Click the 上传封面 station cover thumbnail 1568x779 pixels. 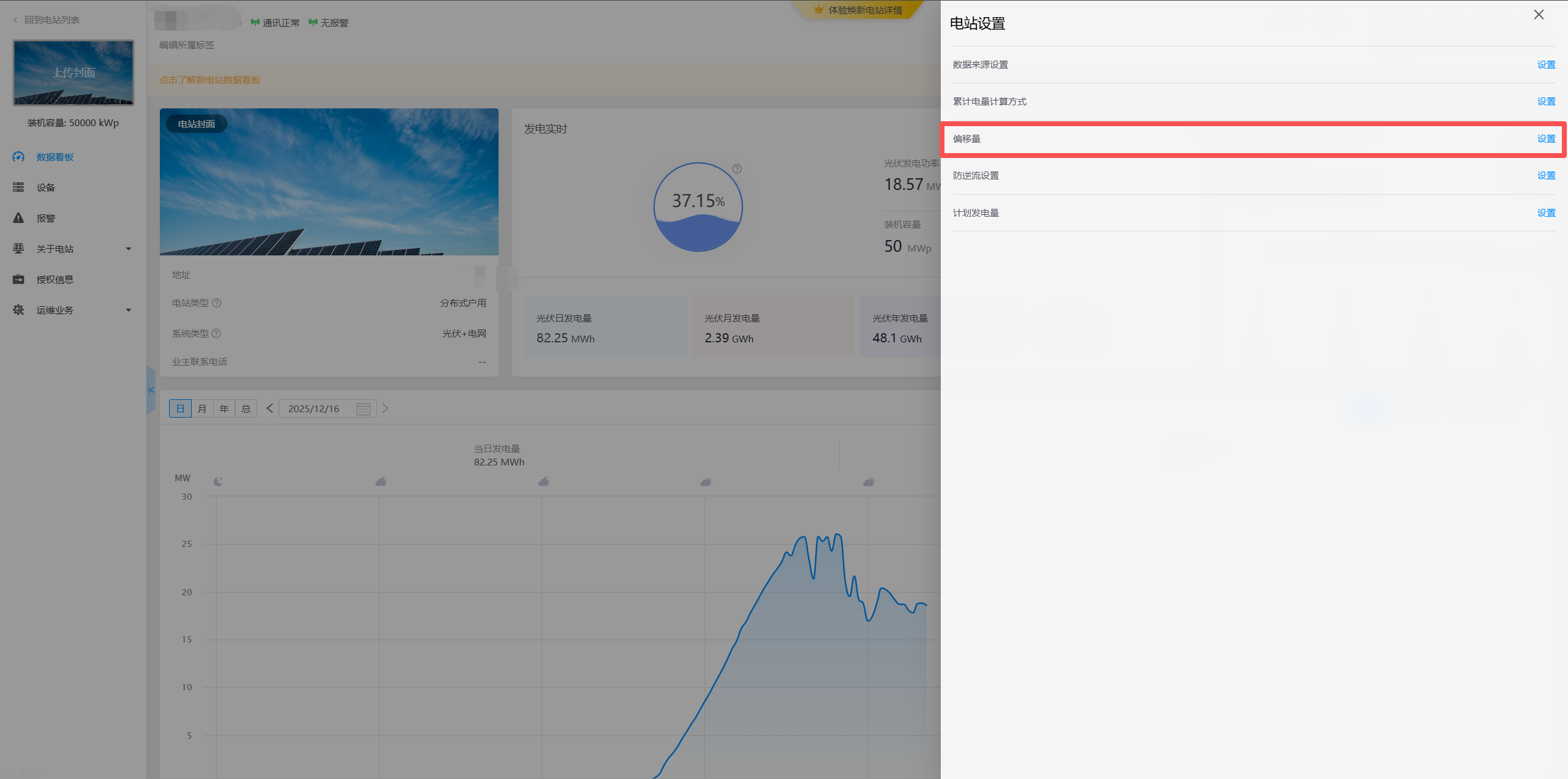click(x=73, y=73)
